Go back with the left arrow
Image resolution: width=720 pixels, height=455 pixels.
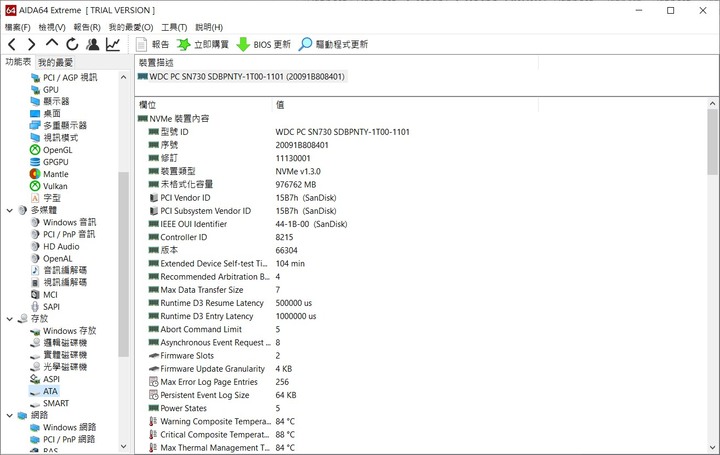12,44
